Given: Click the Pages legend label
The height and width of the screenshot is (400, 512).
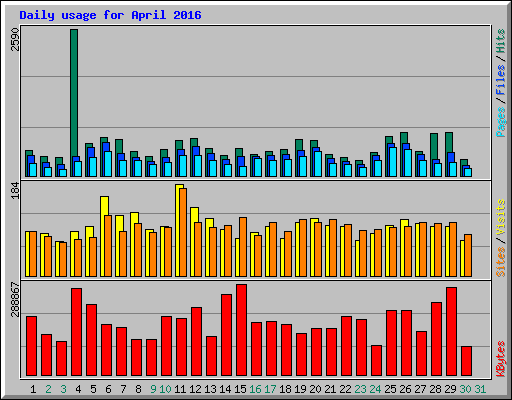Looking at the screenshot, I should (x=500, y=122).
